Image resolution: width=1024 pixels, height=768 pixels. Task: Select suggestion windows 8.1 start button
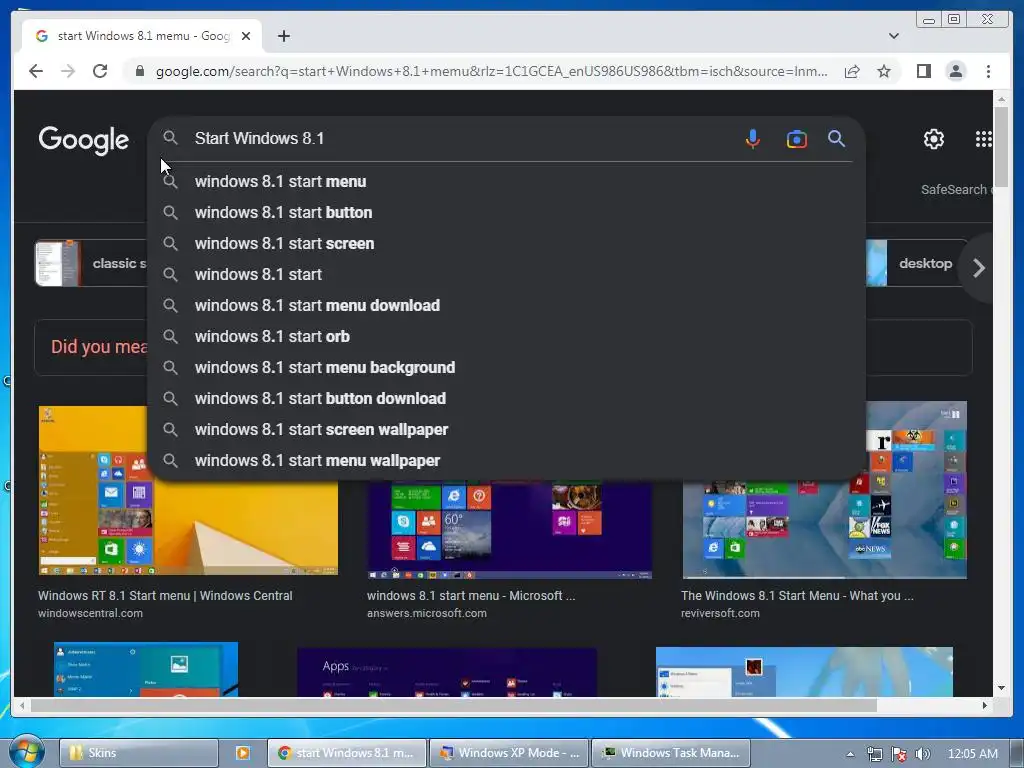click(507, 212)
